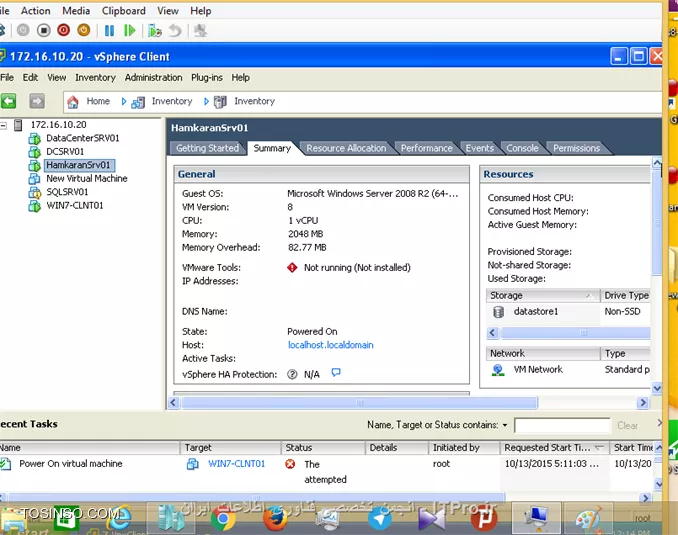Click the Revert undo arrow icon
This screenshot has width=678, height=535.
coord(175,31)
